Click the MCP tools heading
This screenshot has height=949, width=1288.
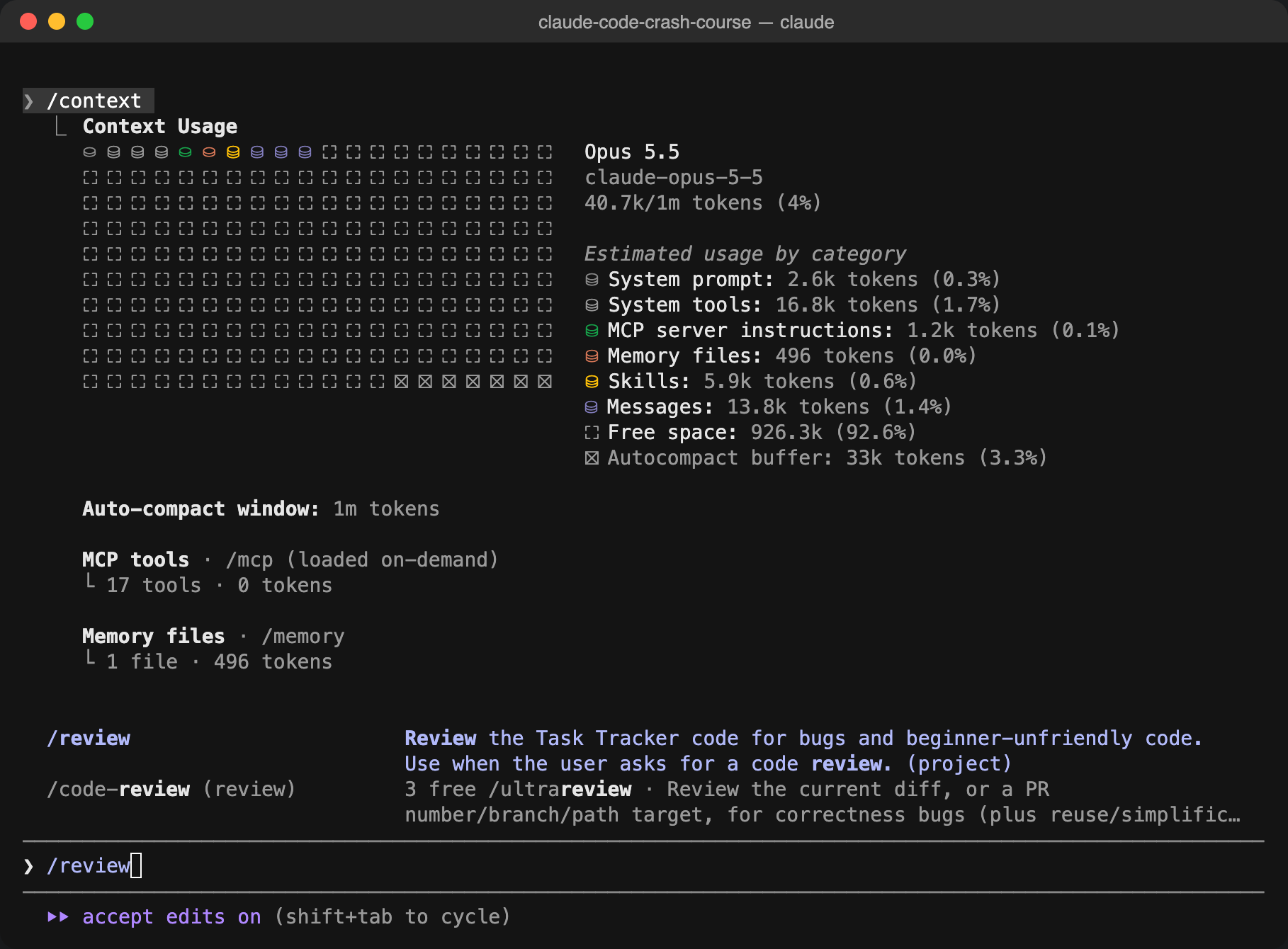(x=136, y=559)
